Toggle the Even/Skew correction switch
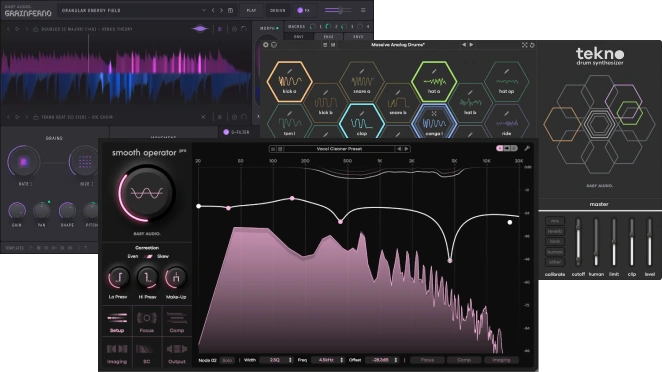The image size is (662, 372). [148, 256]
